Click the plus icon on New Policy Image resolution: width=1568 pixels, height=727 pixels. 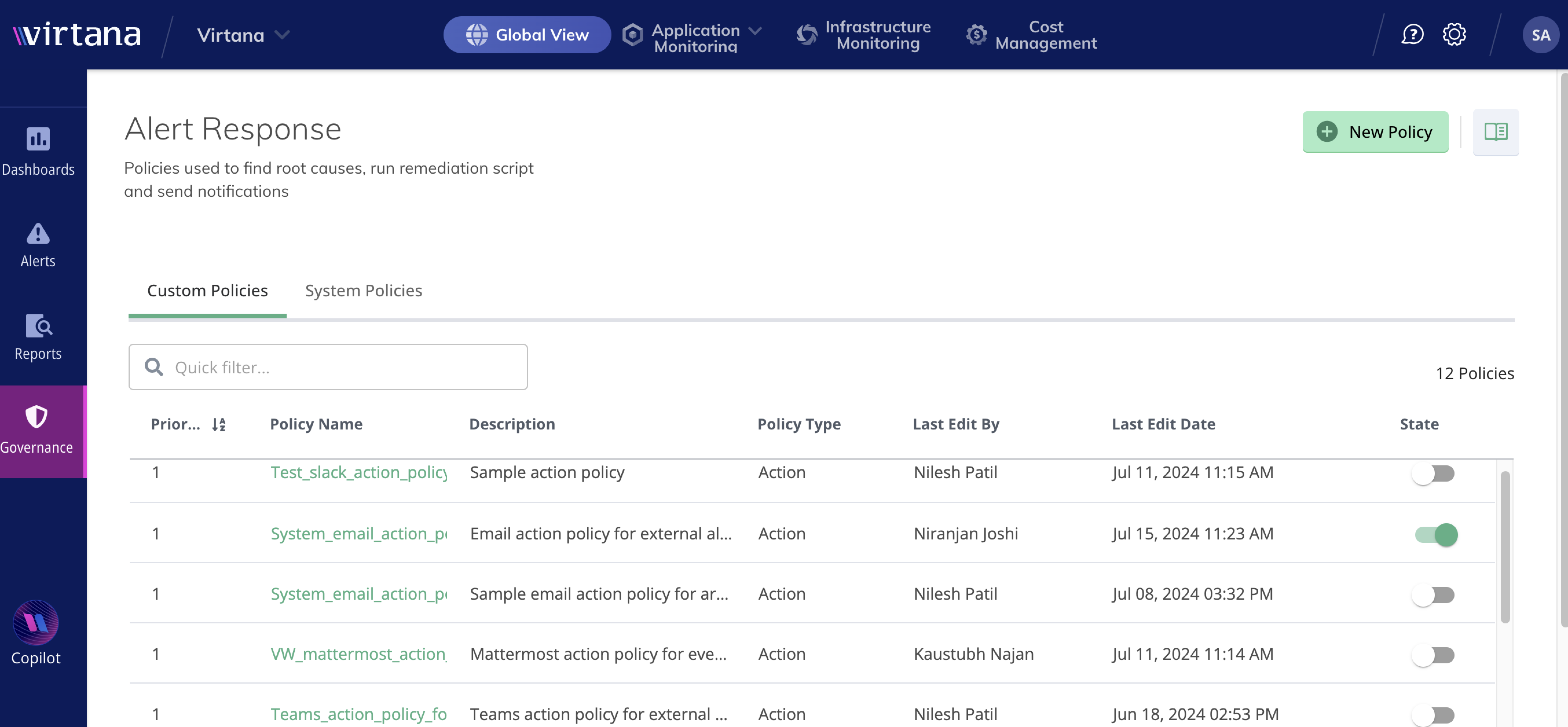[1327, 132]
